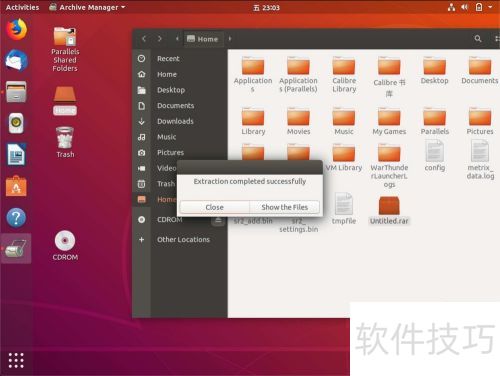
Task: Open the Activities overview
Action: [22, 7]
